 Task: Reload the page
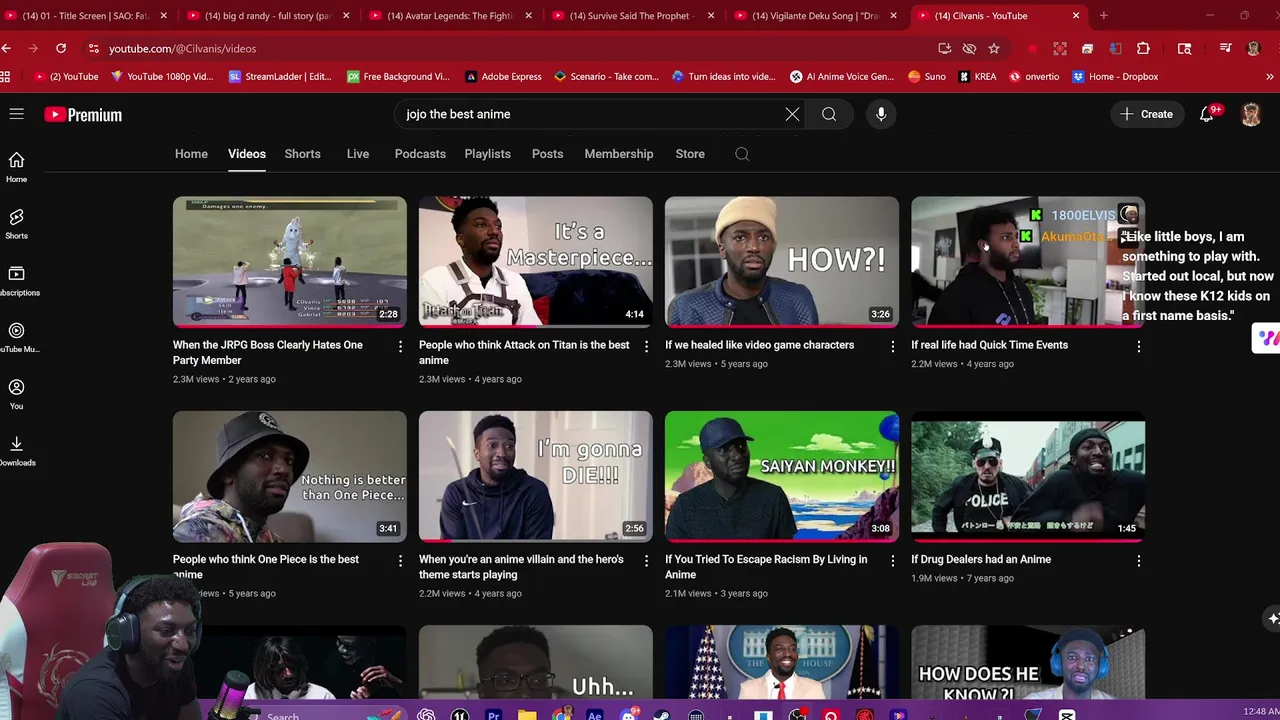61,48
